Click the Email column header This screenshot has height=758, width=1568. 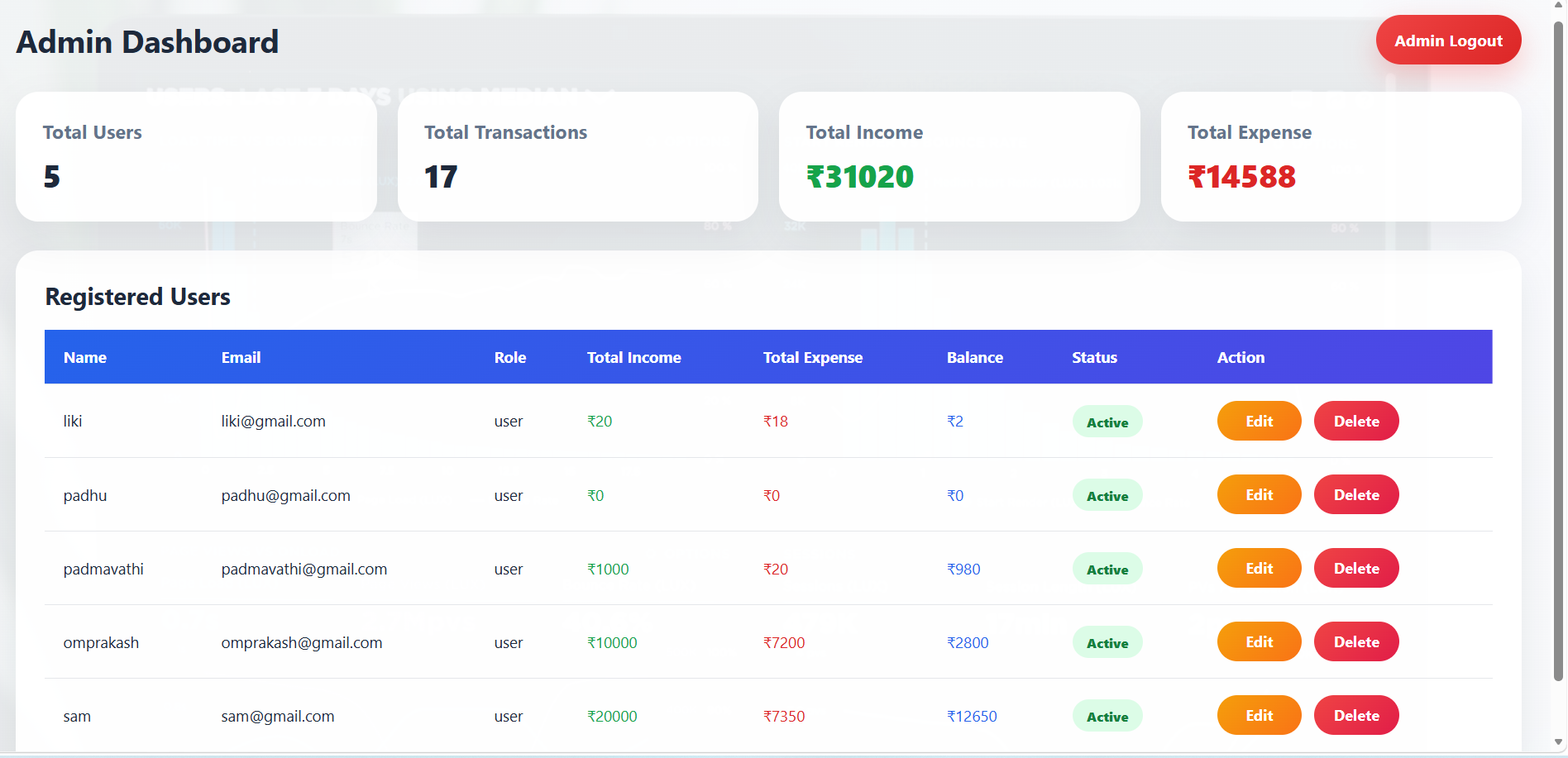coord(241,357)
